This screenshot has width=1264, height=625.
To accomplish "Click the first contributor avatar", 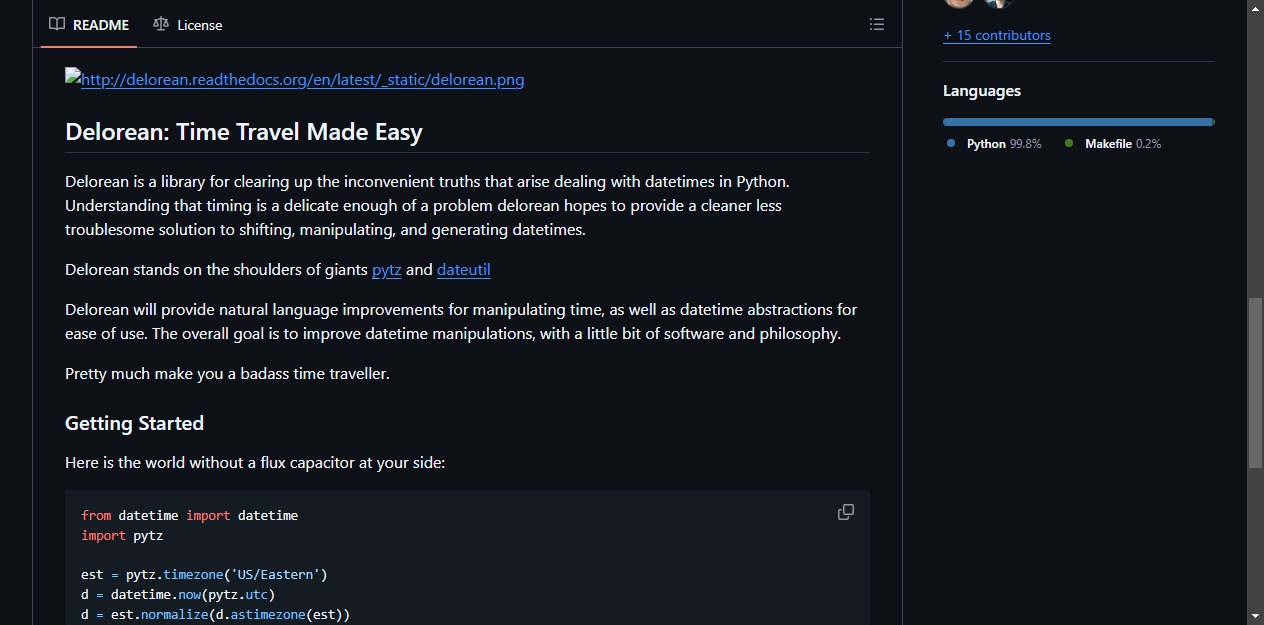I will point(959,3).
